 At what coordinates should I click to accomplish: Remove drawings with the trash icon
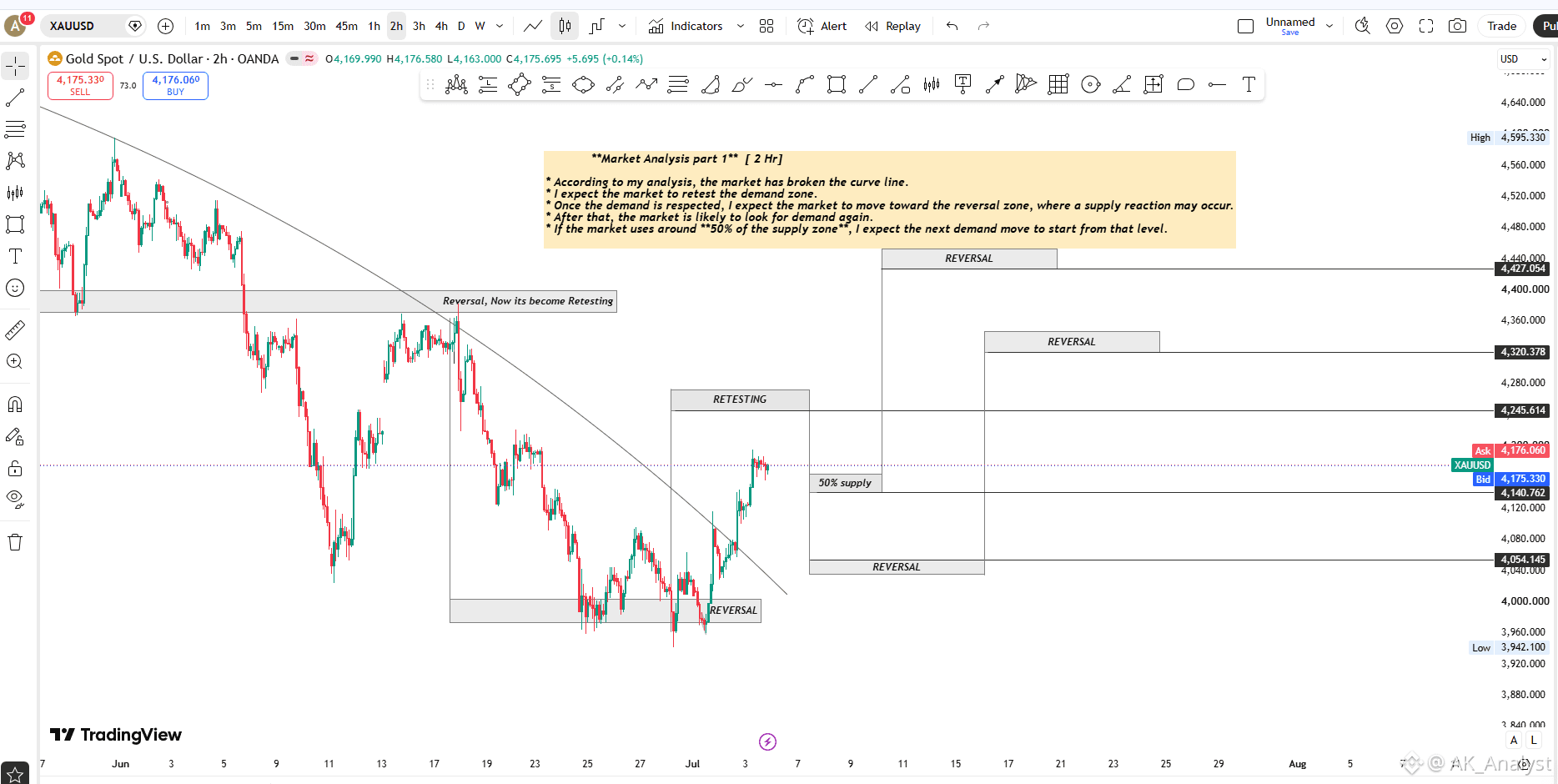coord(15,542)
